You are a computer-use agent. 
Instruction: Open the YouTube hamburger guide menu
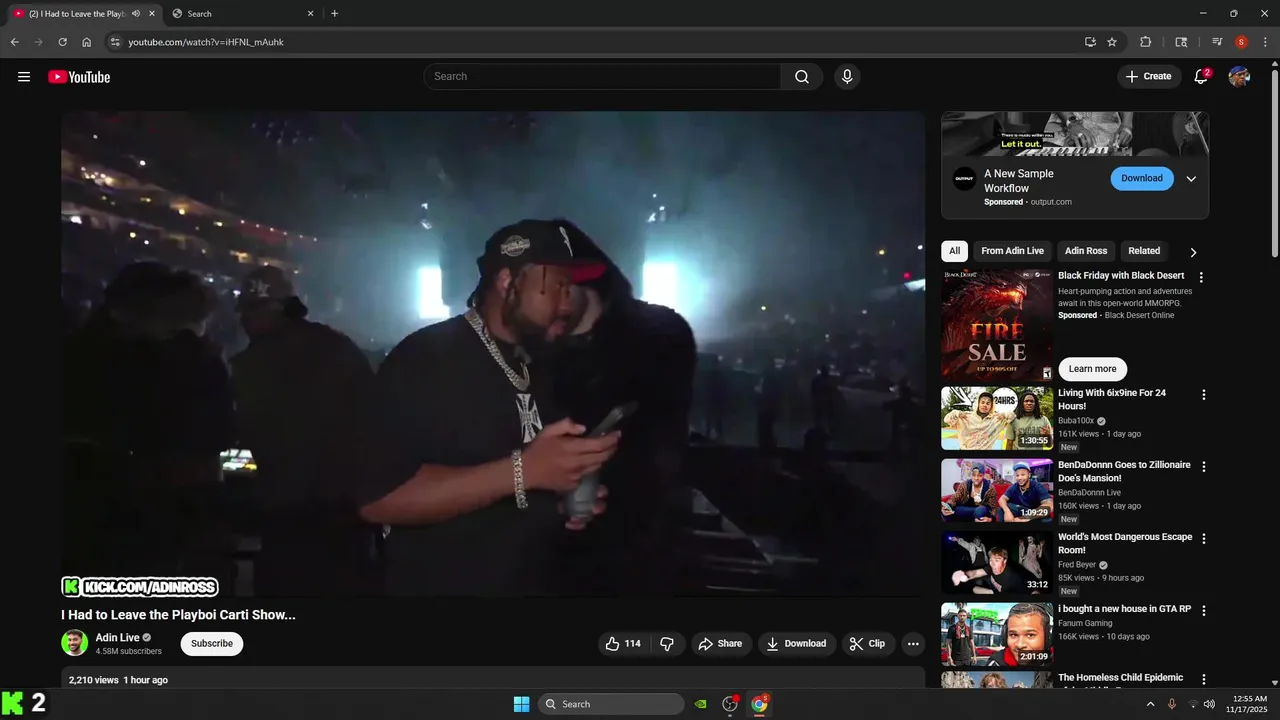[24, 77]
